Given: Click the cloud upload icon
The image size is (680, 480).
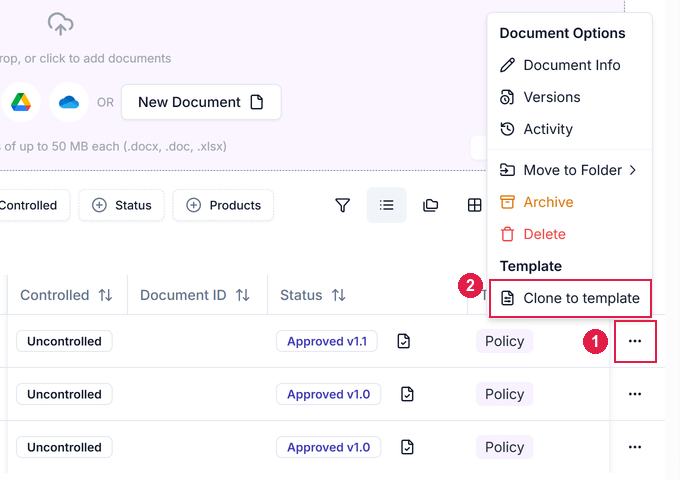Looking at the screenshot, I should (60, 24).
